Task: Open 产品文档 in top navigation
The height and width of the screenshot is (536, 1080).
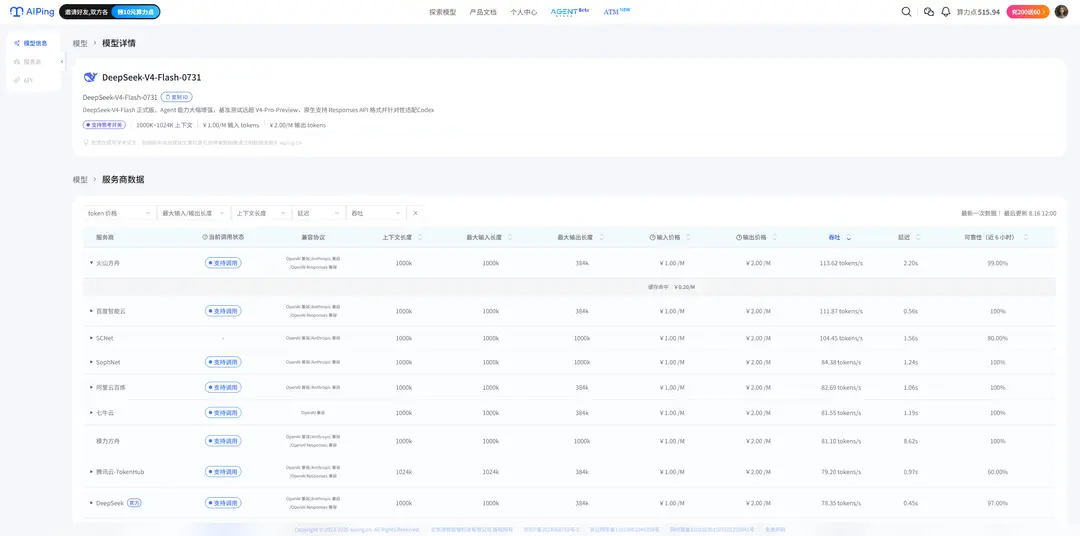Action: coord(483,12)
